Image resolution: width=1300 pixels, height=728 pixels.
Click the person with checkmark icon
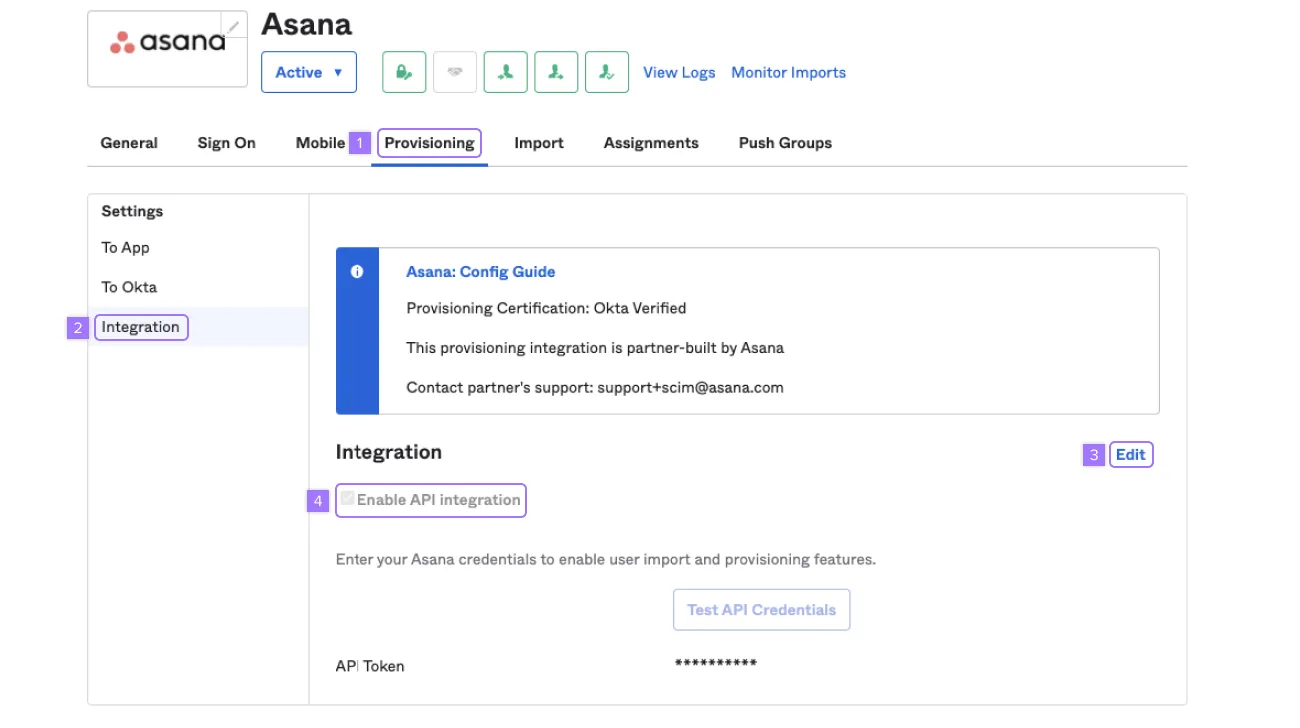606,72
